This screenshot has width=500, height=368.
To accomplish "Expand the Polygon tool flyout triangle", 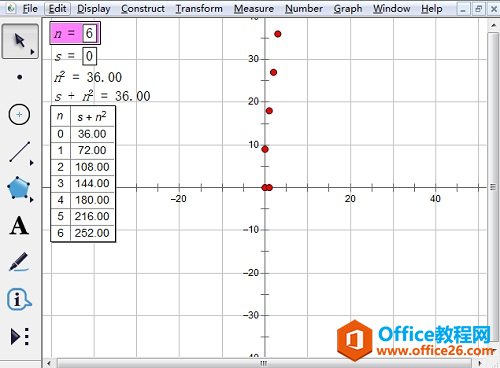I will (32, 200).
